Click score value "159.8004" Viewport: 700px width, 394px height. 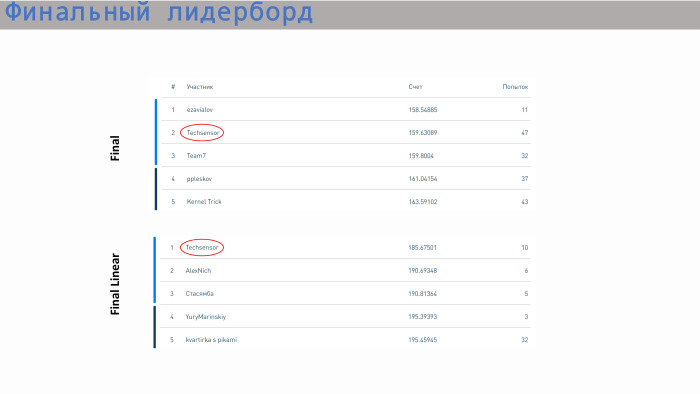(421, 156)
